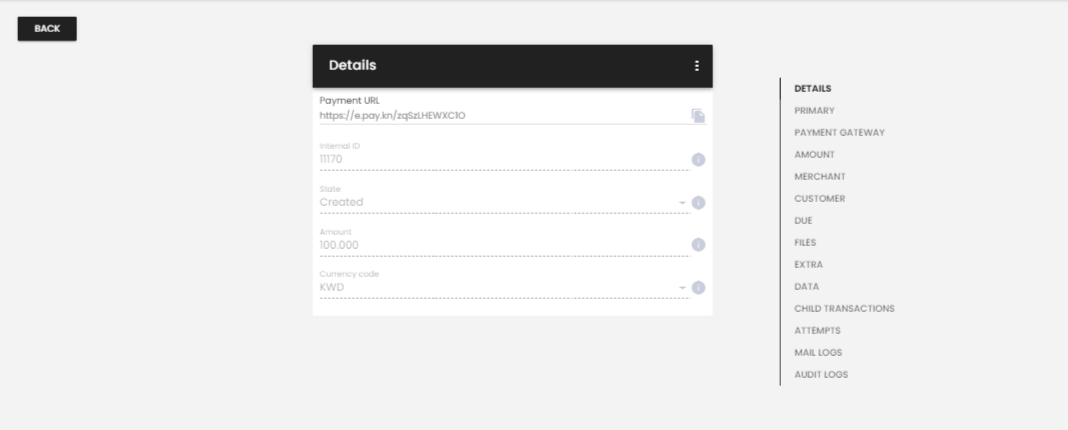Jump to Payment Gateway section
The image size is (1068, 430).
click(x=839, y=132)
